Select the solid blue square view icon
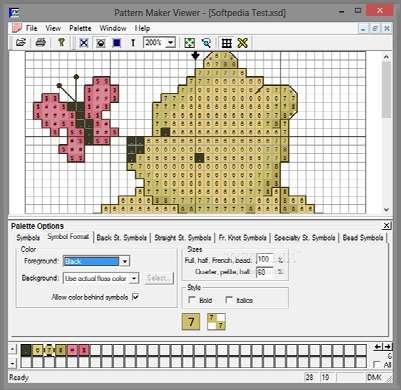This screenshot has width=401, height=390. [117, 43]
